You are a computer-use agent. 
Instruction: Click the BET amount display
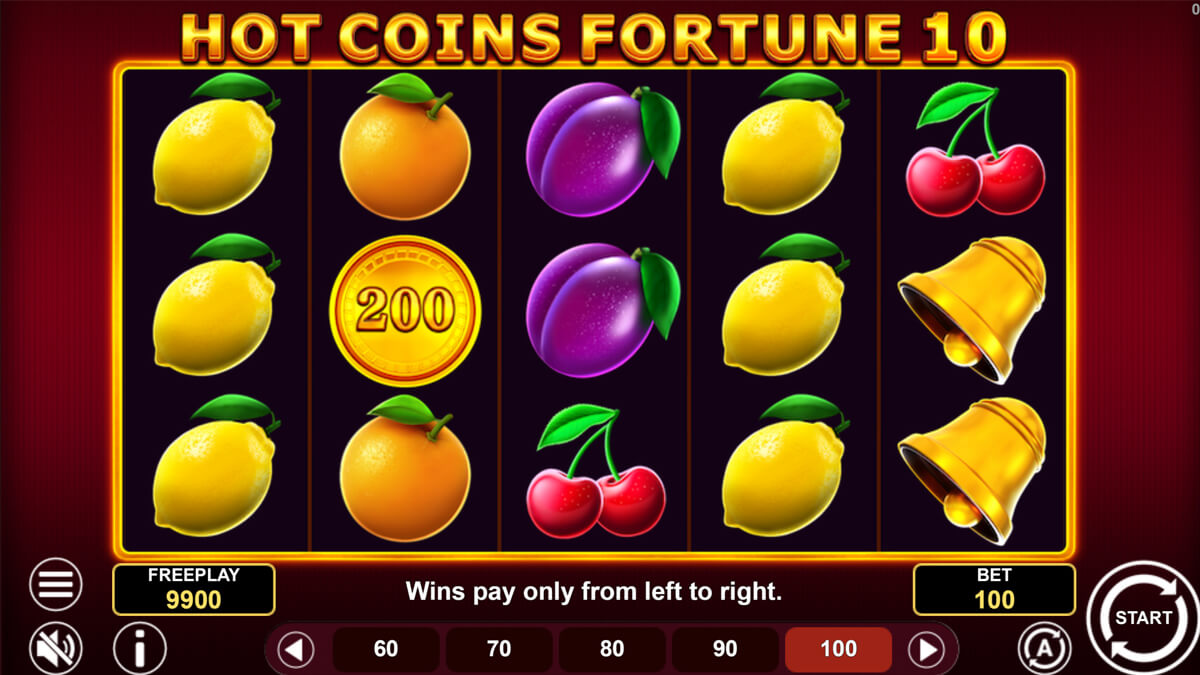[994, 589]
